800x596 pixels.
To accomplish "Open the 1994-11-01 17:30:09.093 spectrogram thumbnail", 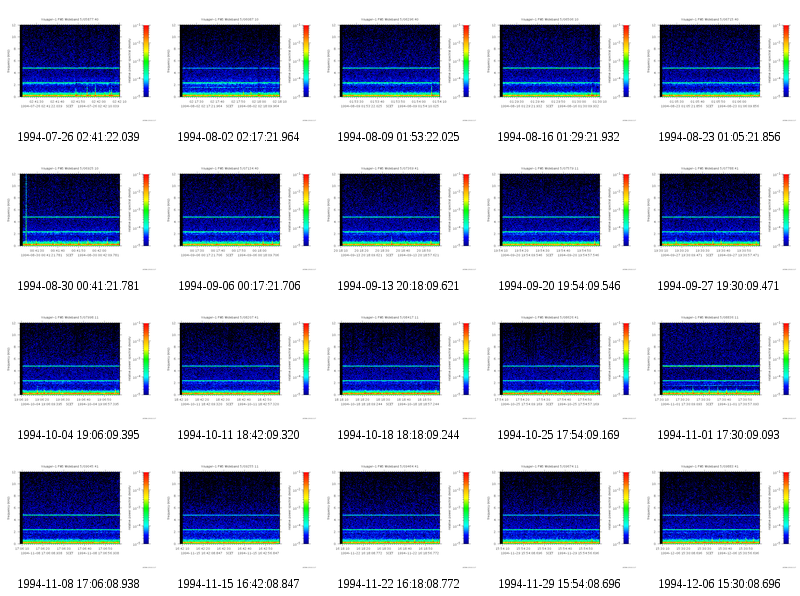I will [x=719, y=367].
